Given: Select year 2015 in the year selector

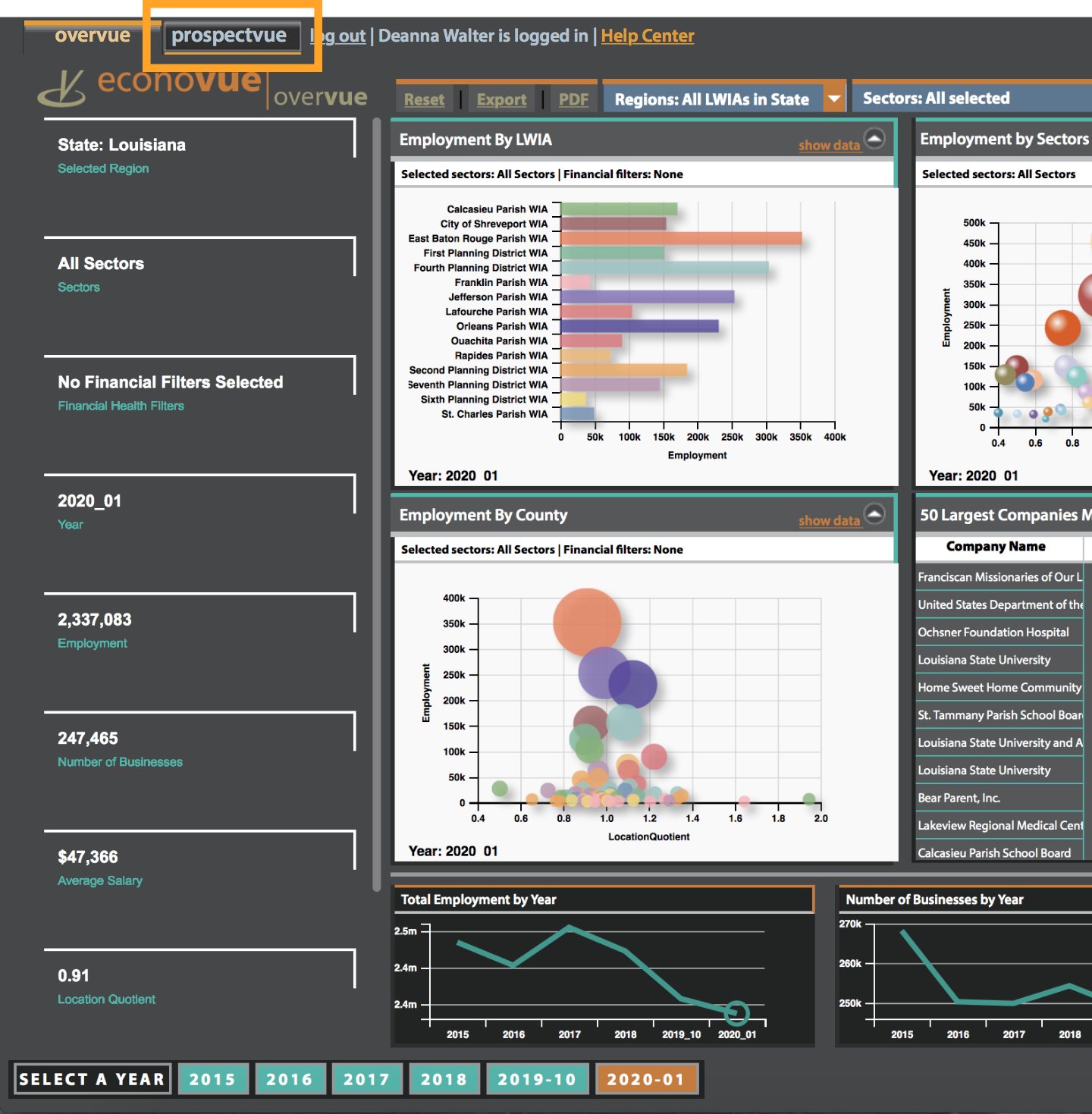Looking at the screenshot, I should pyautogui.click(x=213, y=1078).
